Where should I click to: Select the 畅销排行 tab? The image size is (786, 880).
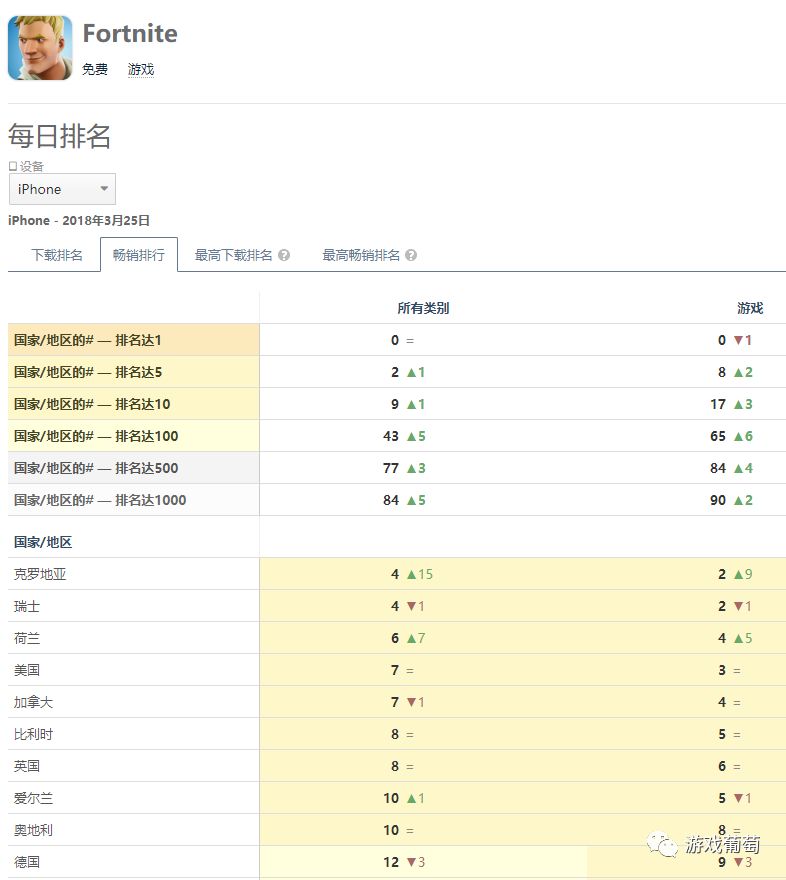[139, 255]
